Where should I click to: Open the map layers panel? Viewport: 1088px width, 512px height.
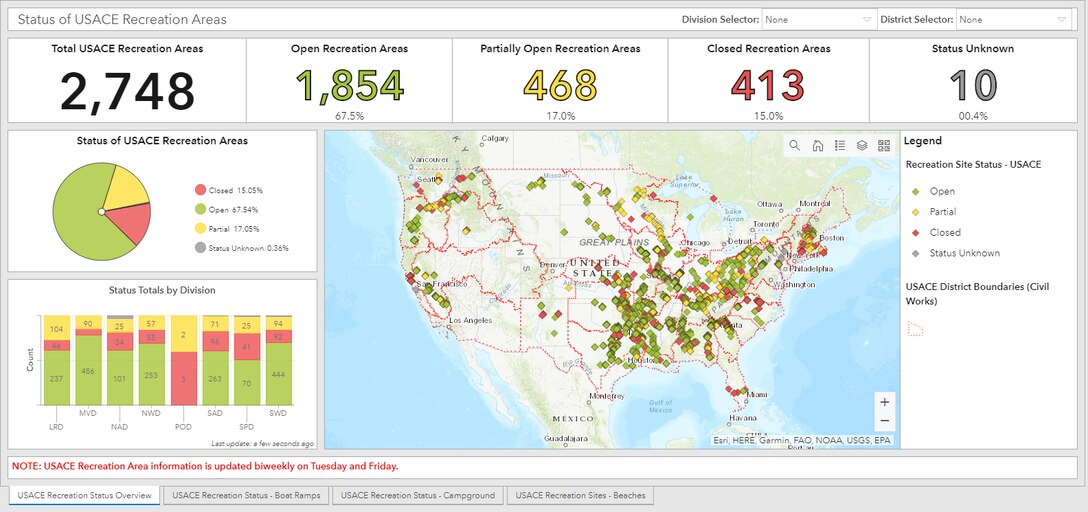[861, 146]
